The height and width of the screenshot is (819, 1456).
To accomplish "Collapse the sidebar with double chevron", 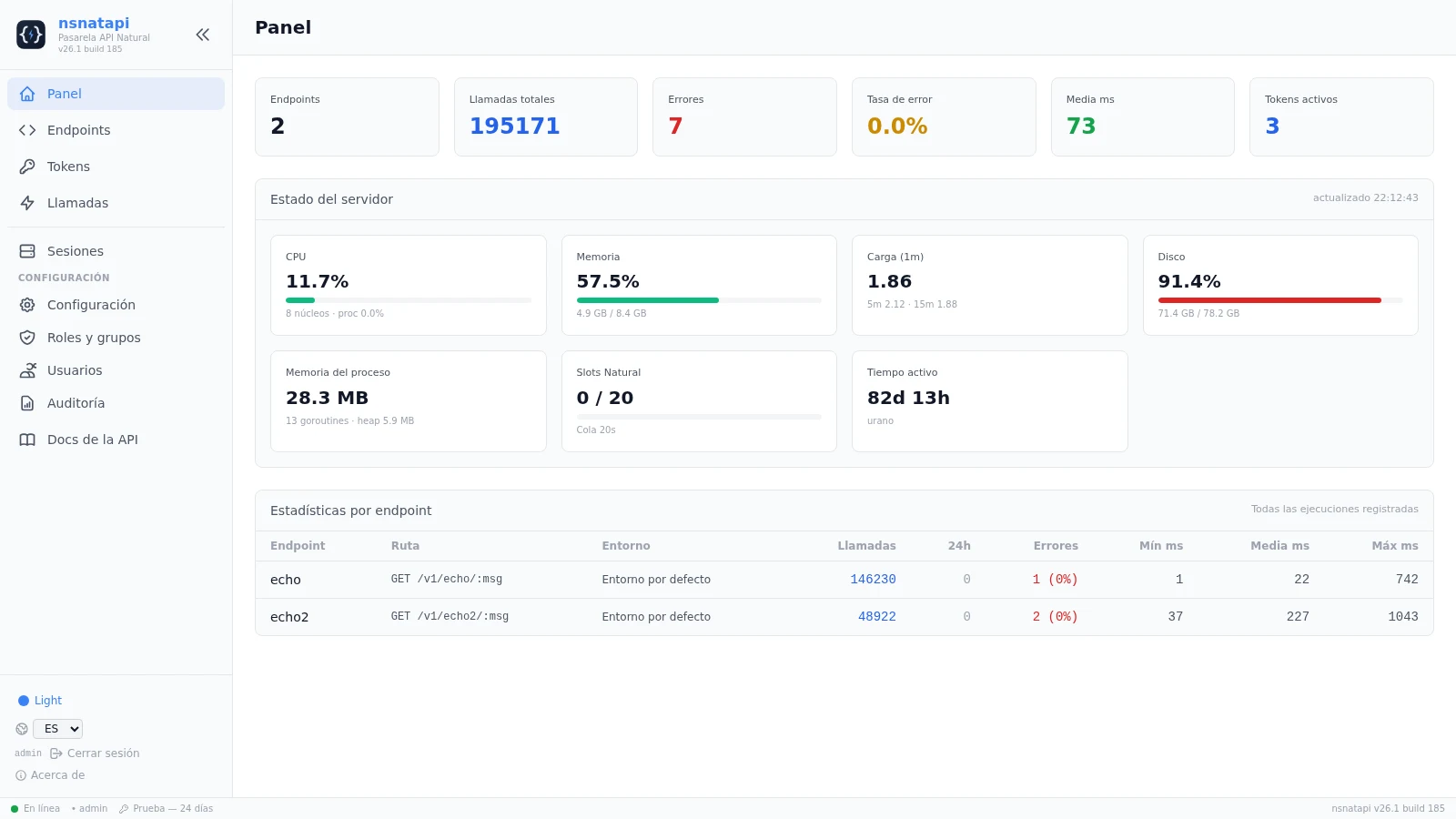I will point(203,35).
